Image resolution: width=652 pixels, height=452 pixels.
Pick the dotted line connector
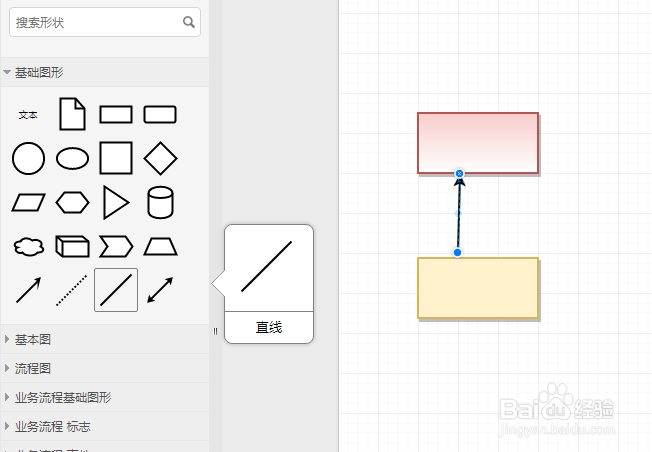72,290
